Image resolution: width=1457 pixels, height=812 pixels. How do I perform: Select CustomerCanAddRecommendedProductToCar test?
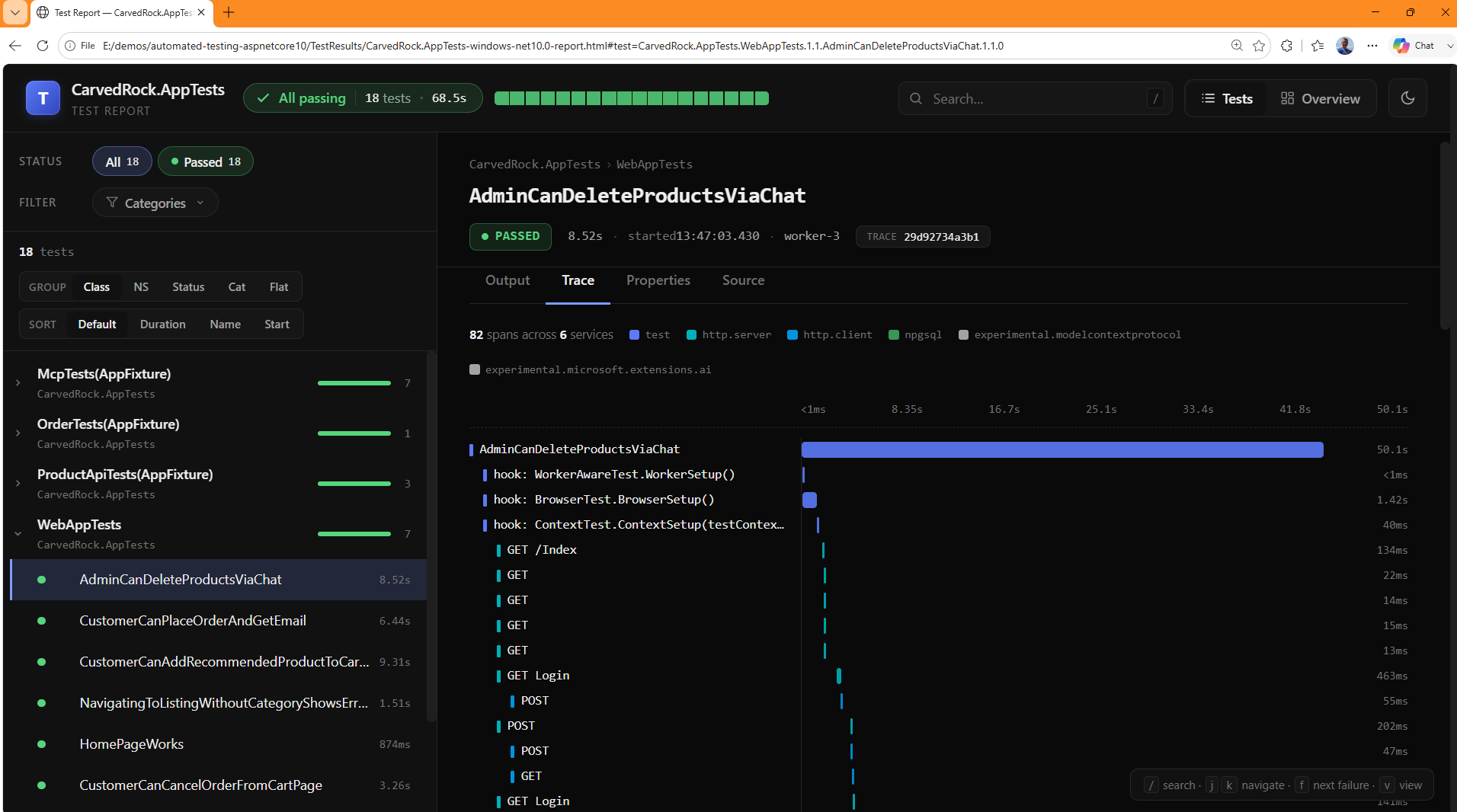point(219,662)
